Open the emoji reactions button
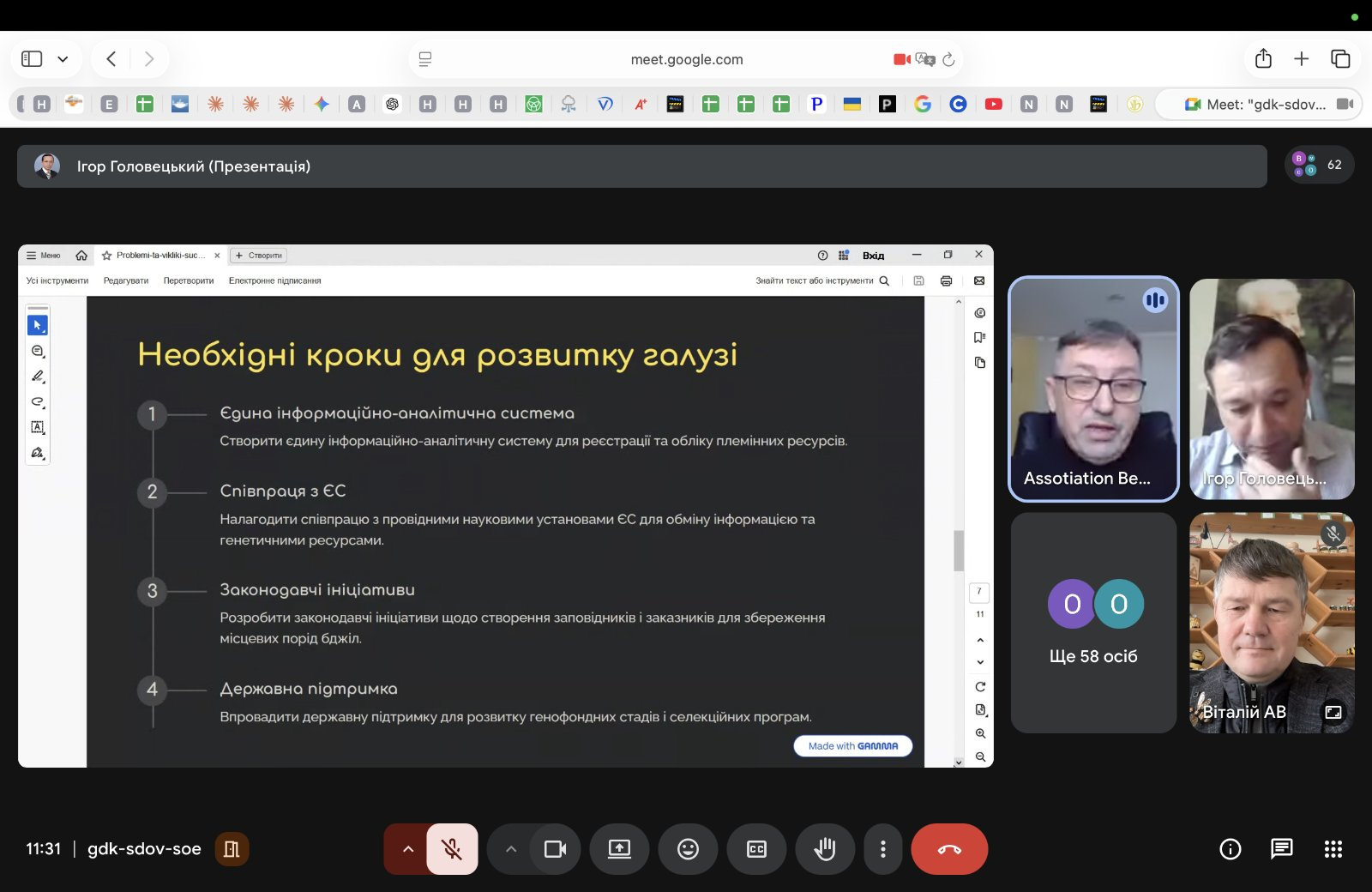This screenshot has height=892, width=1372. tap(688, 849)
